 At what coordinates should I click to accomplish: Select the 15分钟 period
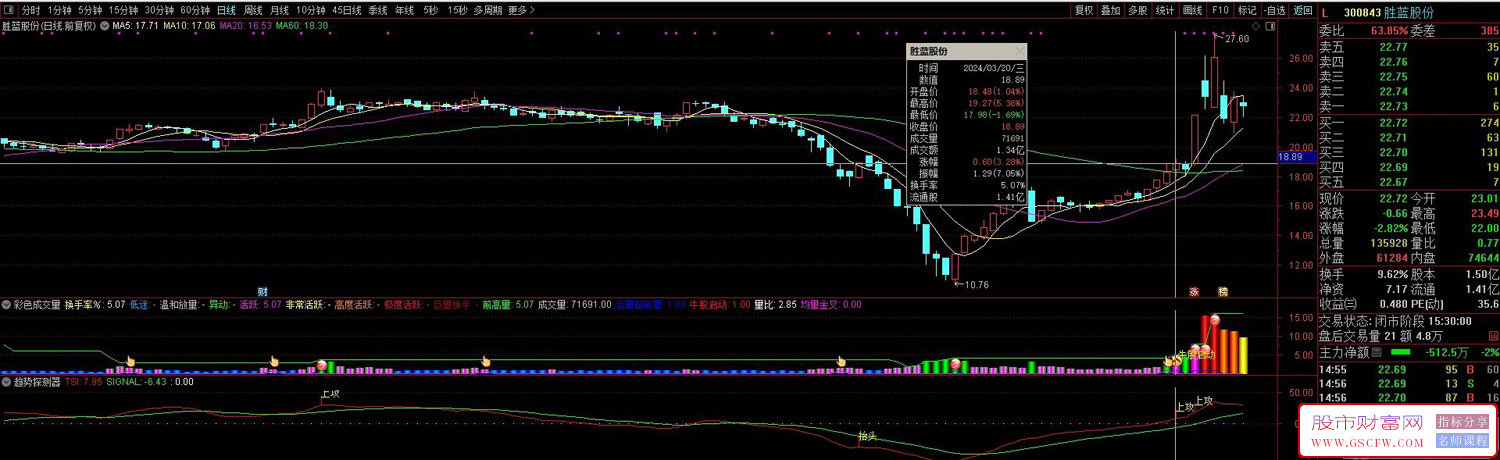123,10
